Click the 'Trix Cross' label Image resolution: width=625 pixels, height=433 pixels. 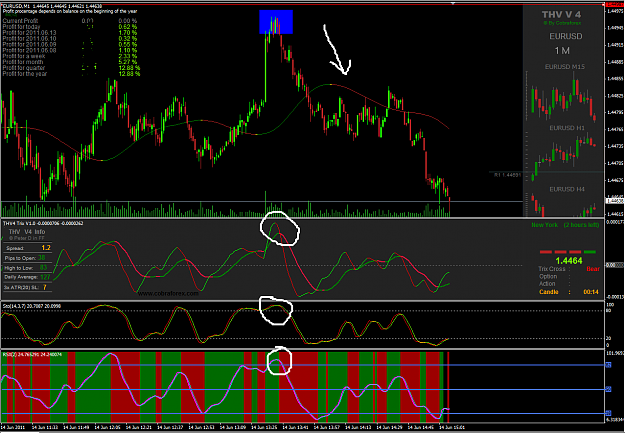point(552,269)
